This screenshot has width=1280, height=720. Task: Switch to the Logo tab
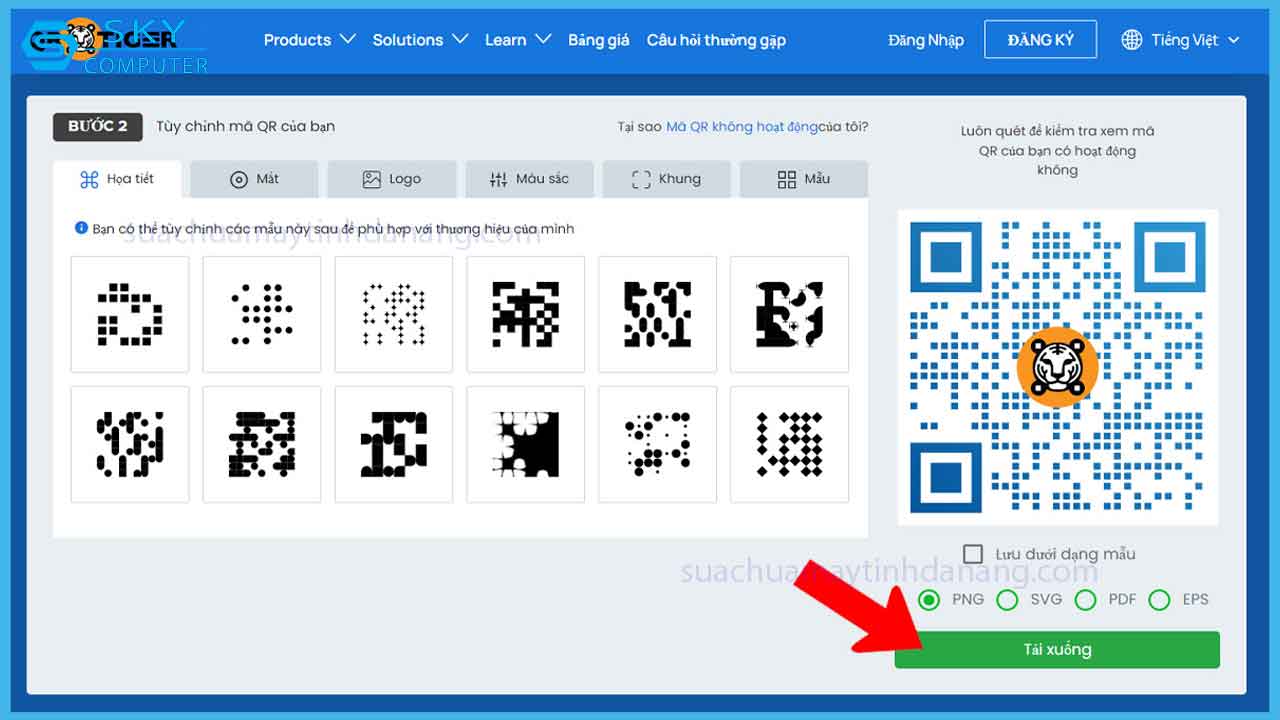click(391, 179)
